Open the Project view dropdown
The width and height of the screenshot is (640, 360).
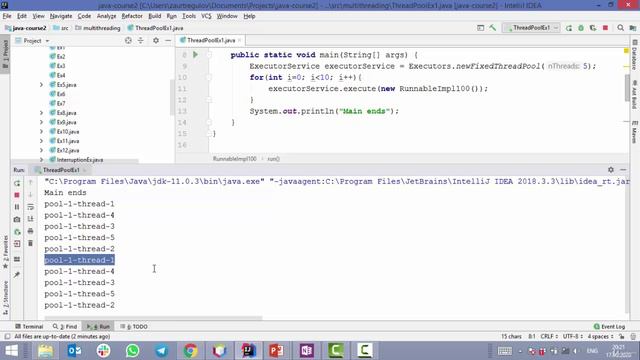point(32,41)
